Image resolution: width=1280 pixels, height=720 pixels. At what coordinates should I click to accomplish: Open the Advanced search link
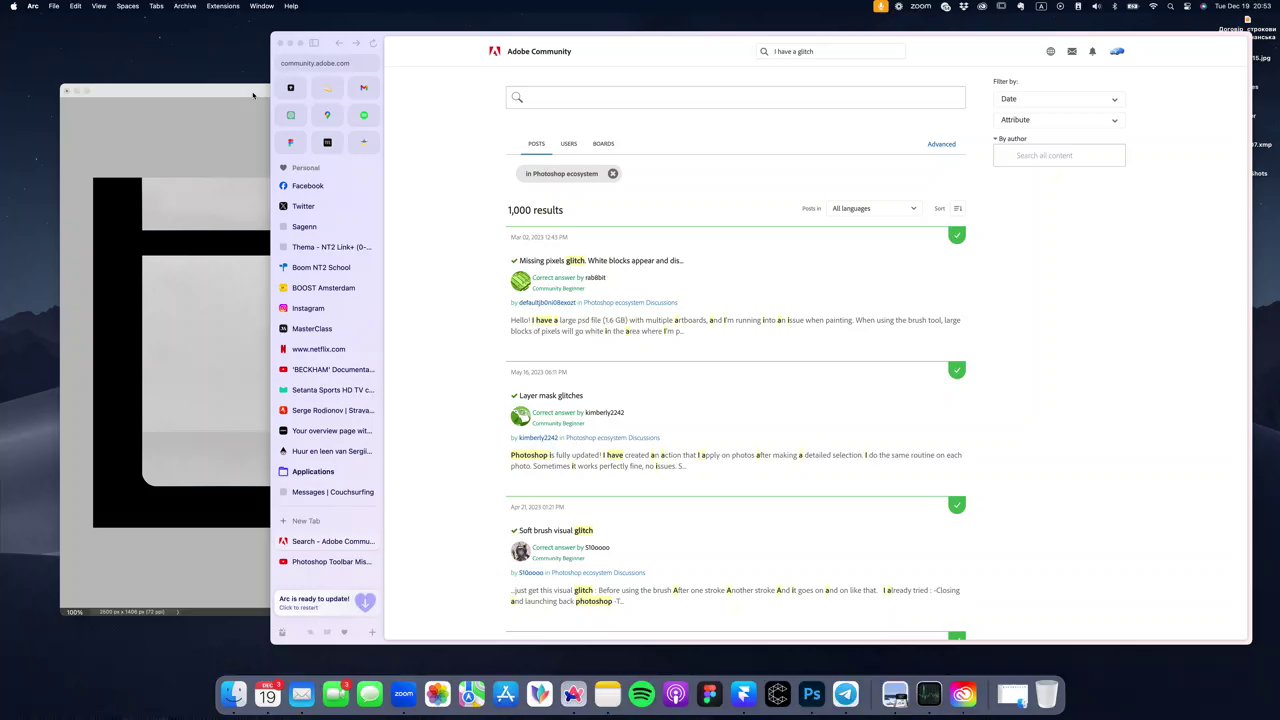pos(941,144)
